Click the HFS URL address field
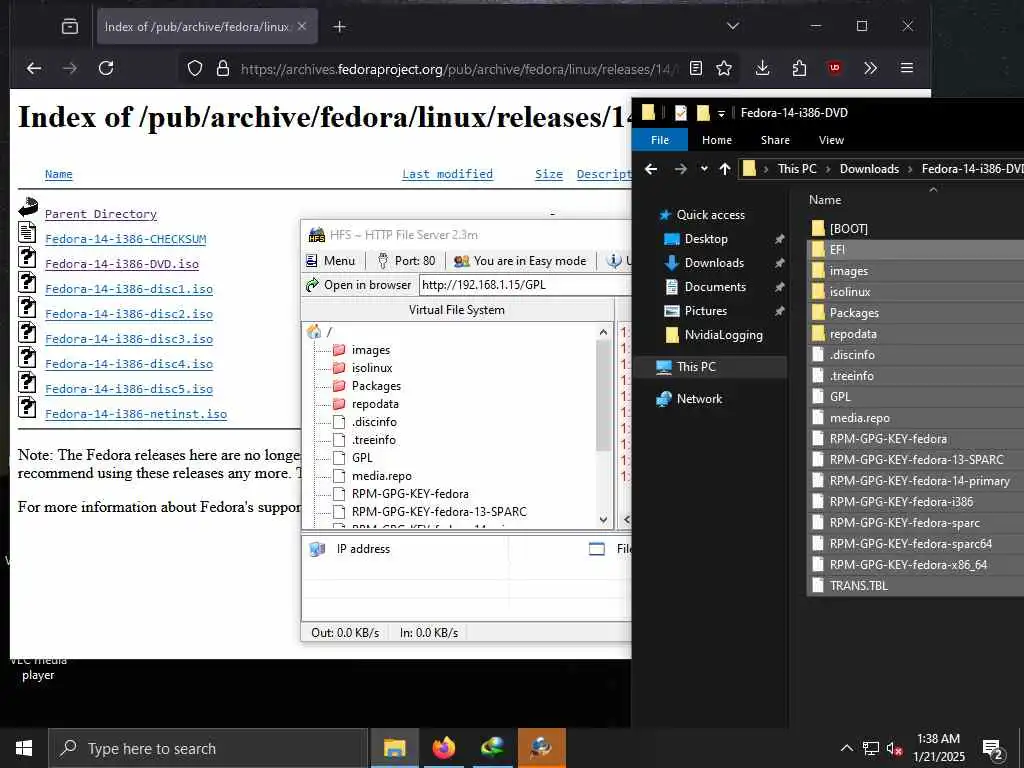Viewport: 1024px width, 768px height. (x=524, y=285)
